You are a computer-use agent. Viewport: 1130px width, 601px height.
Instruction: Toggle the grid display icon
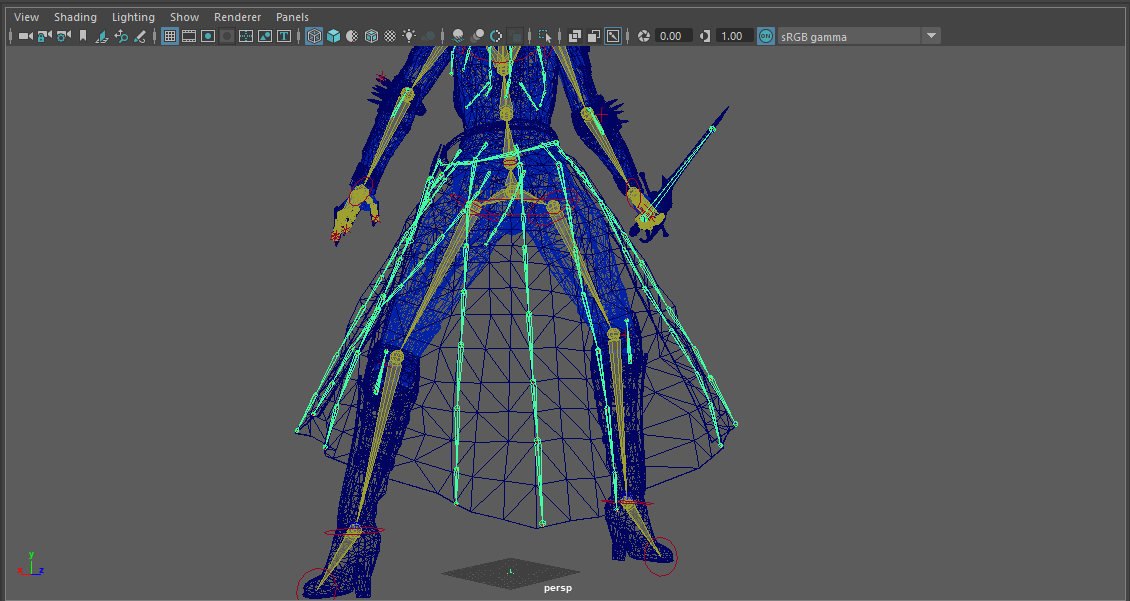[x=170, y=36]
